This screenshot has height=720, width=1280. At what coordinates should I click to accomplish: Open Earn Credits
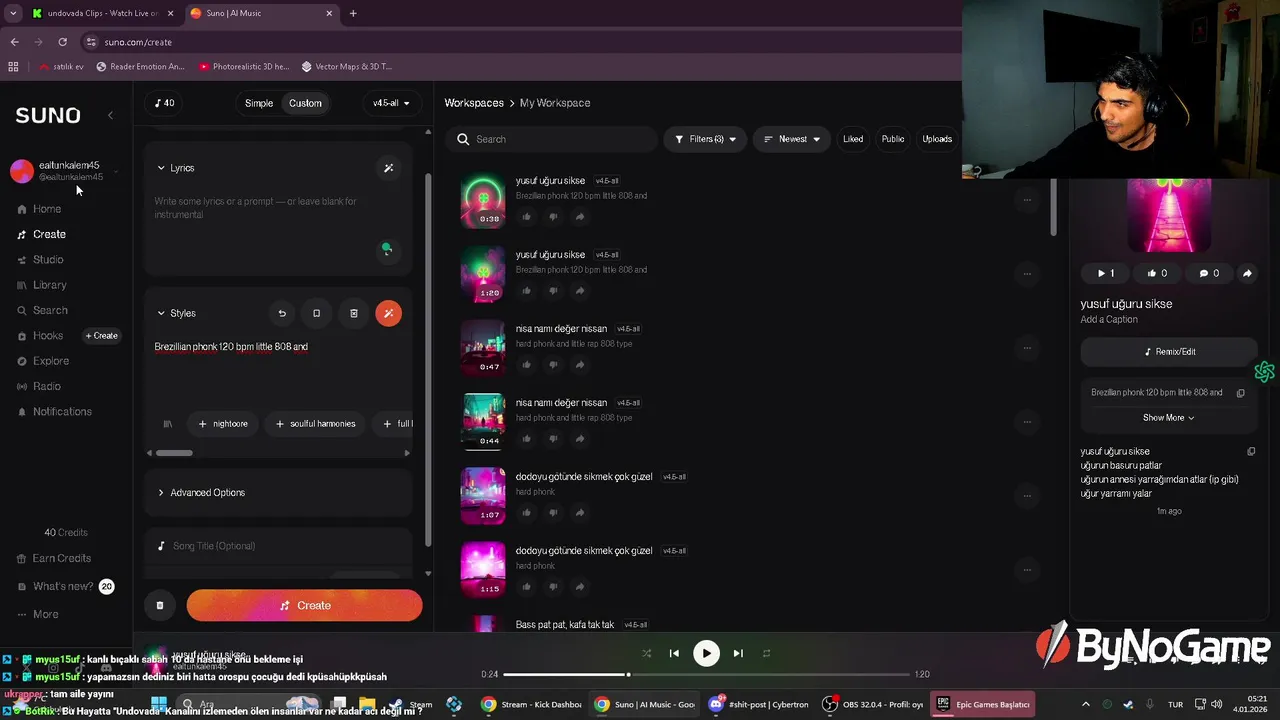54,558
